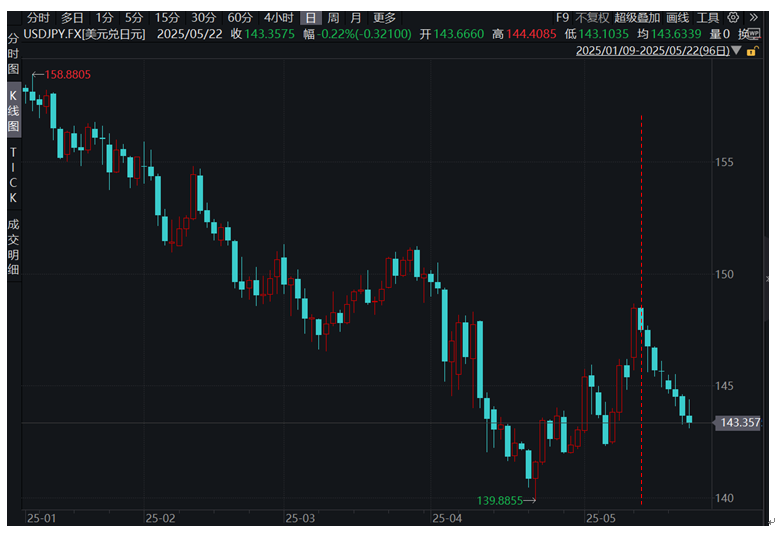Screen dimensions: 776x536
Task: Click the F9 button
Action: (562, 18)
